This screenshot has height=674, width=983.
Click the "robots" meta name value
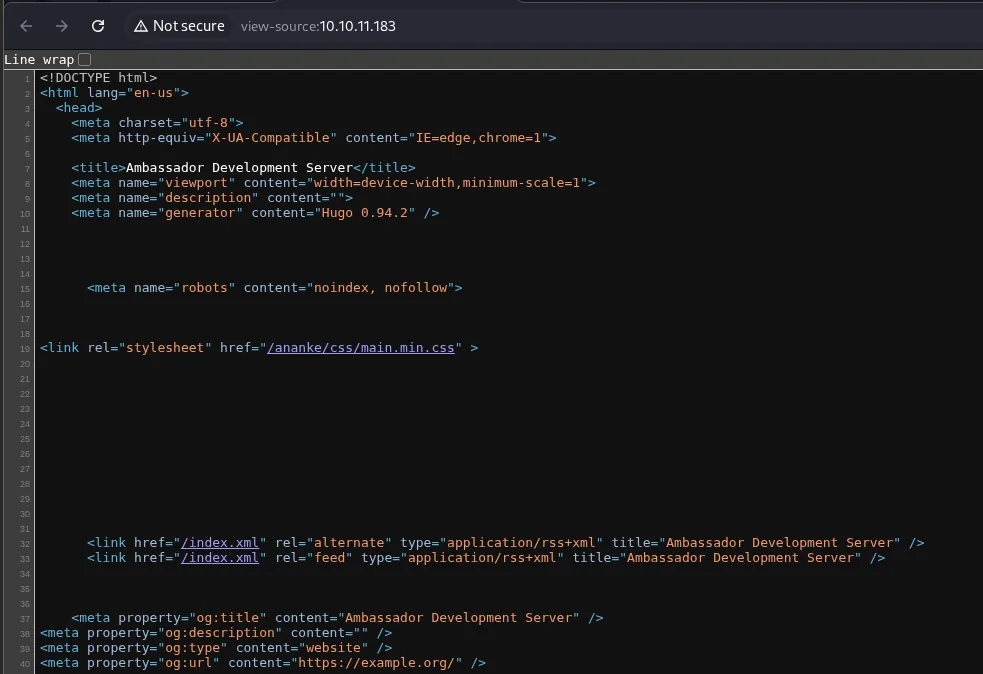point(204,287)
